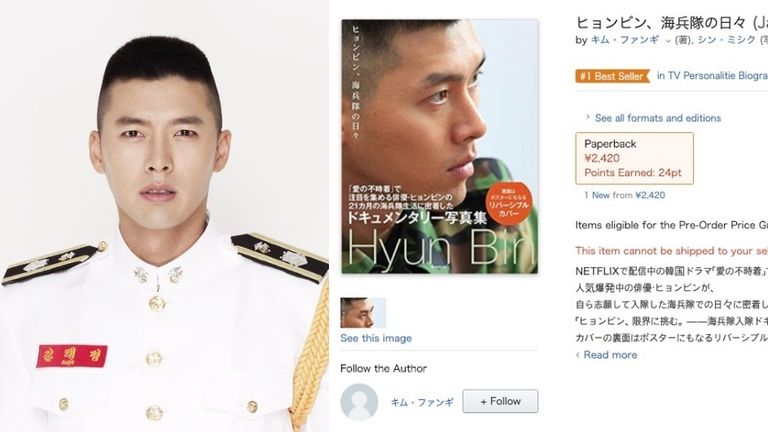Click the #1 Best Seller badge
768x432 pixels.
(612, 76)
